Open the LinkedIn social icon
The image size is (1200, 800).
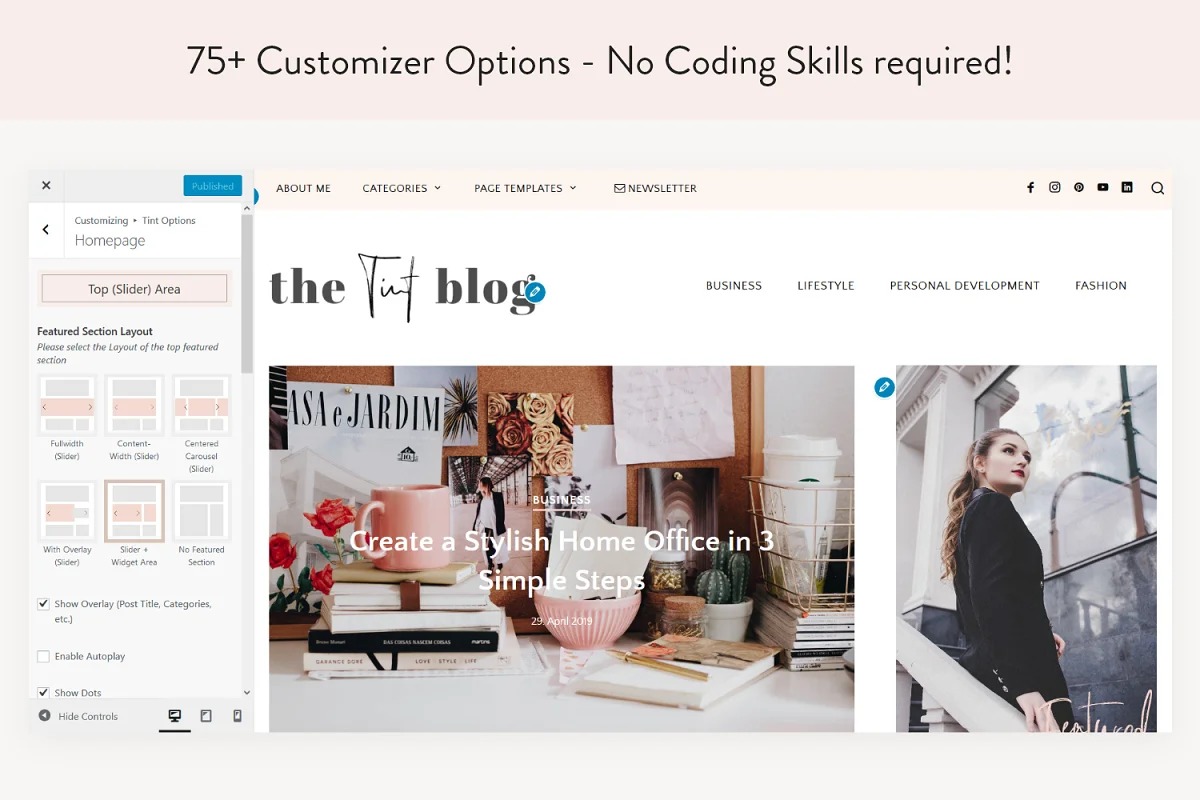(x=1127, y=187)
